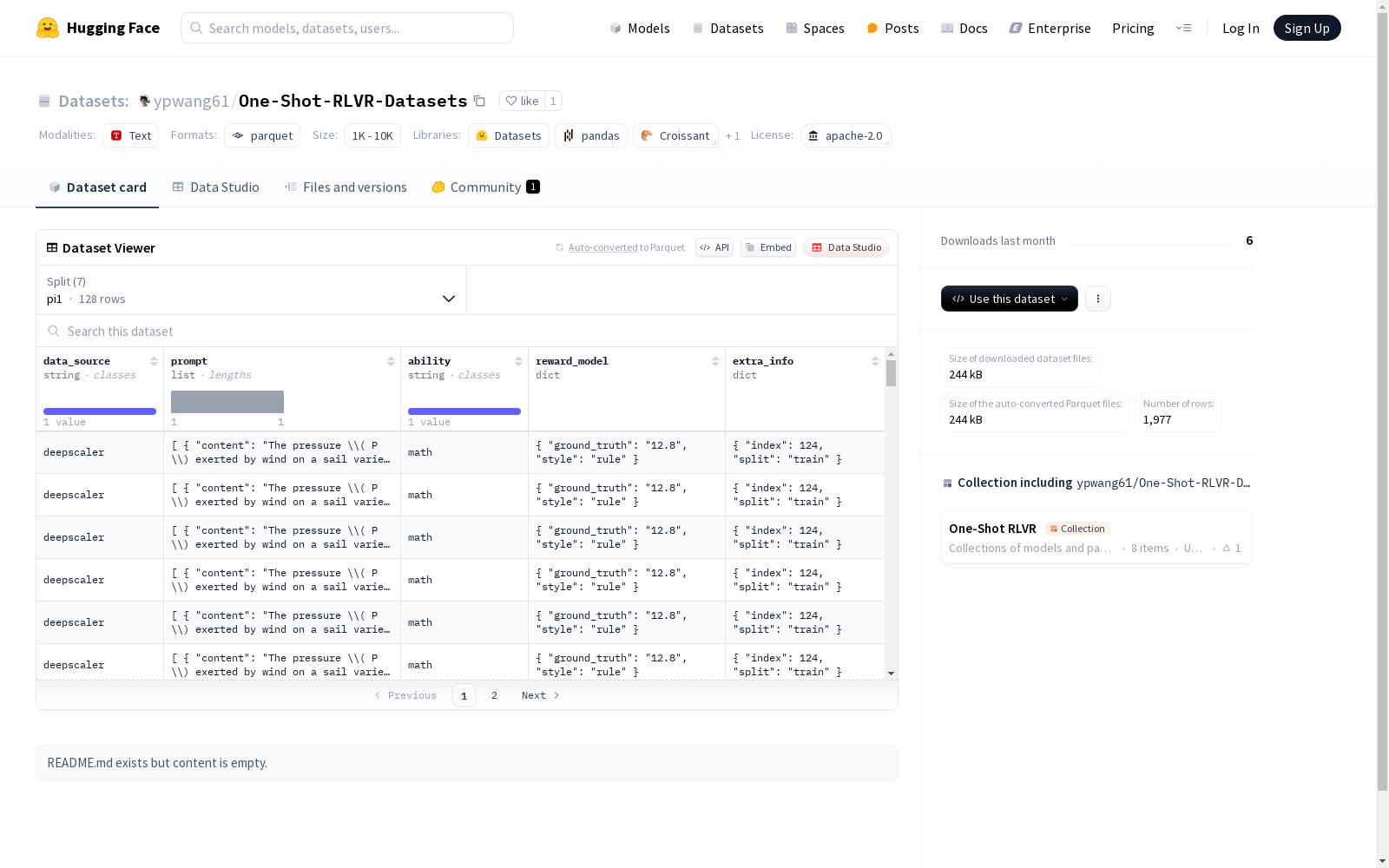Image resolution: width=1389 pixels, height=868 pixels.
Task: Sort by the prompt column arrows
Action: pos(391,361)
